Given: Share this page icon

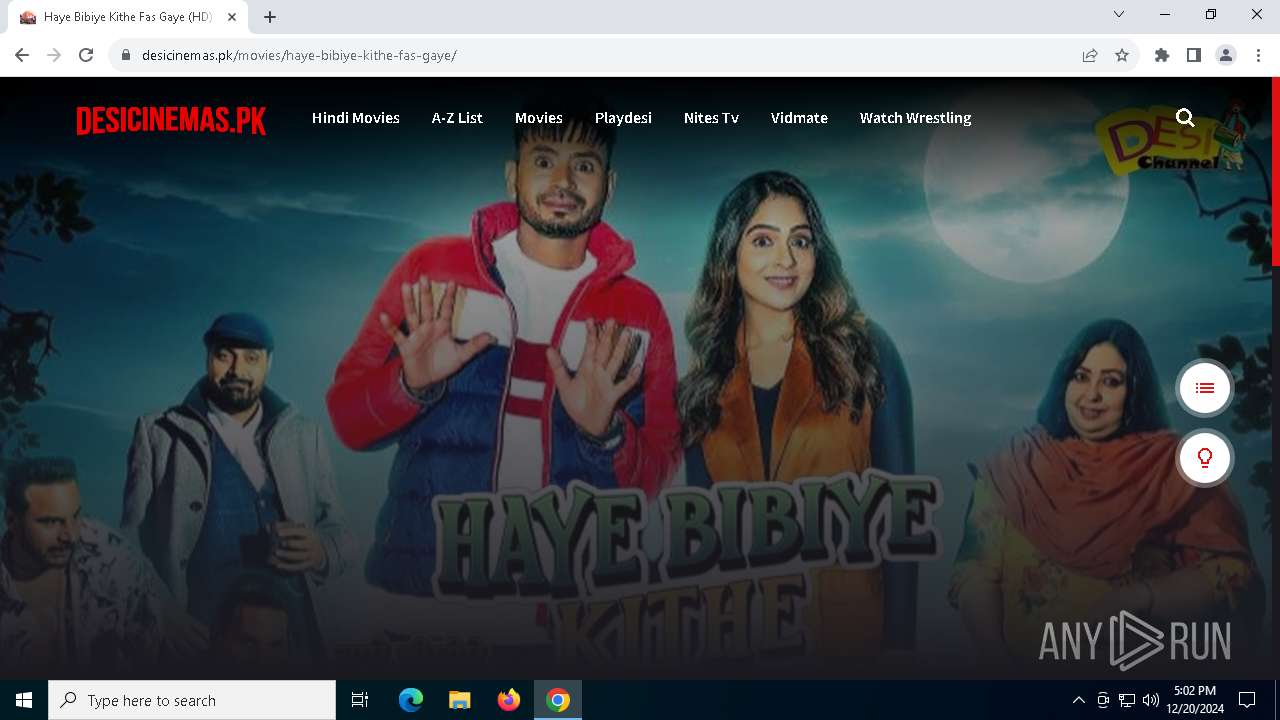Looking at the screenshot, I should 1090,55.
